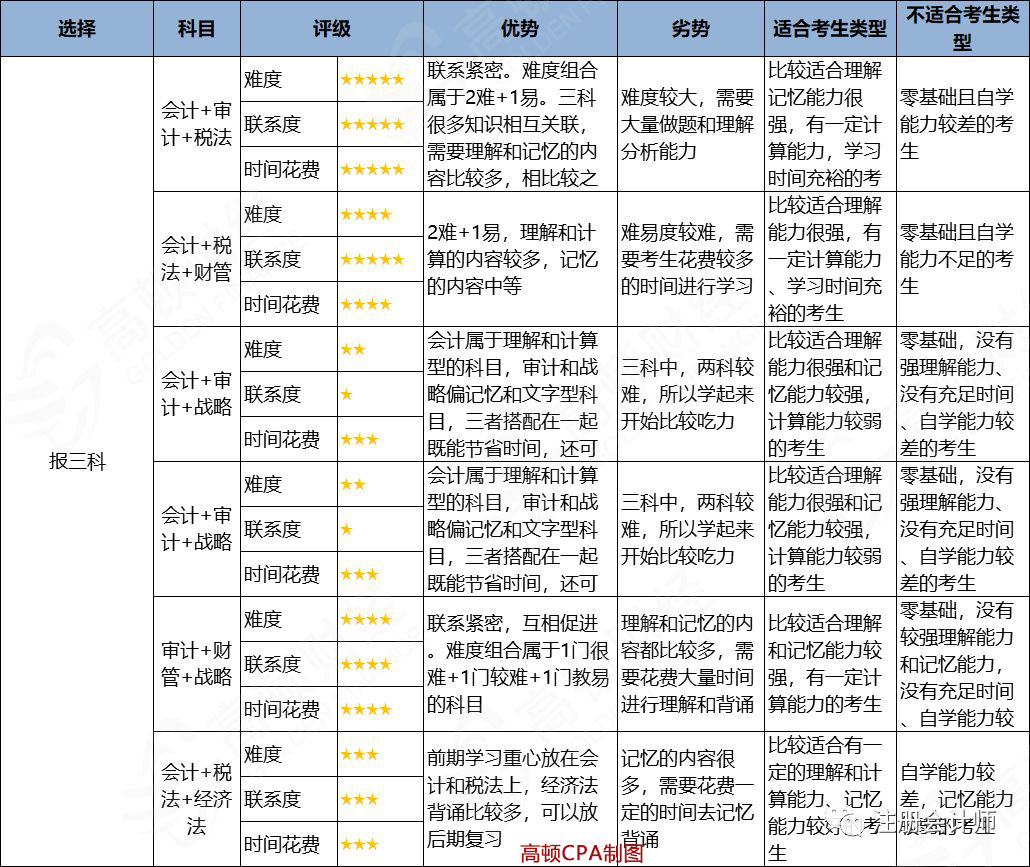Click 难度 five-star rating for 会计+审计+税法
1030x867 pixels.
[372, 80]
